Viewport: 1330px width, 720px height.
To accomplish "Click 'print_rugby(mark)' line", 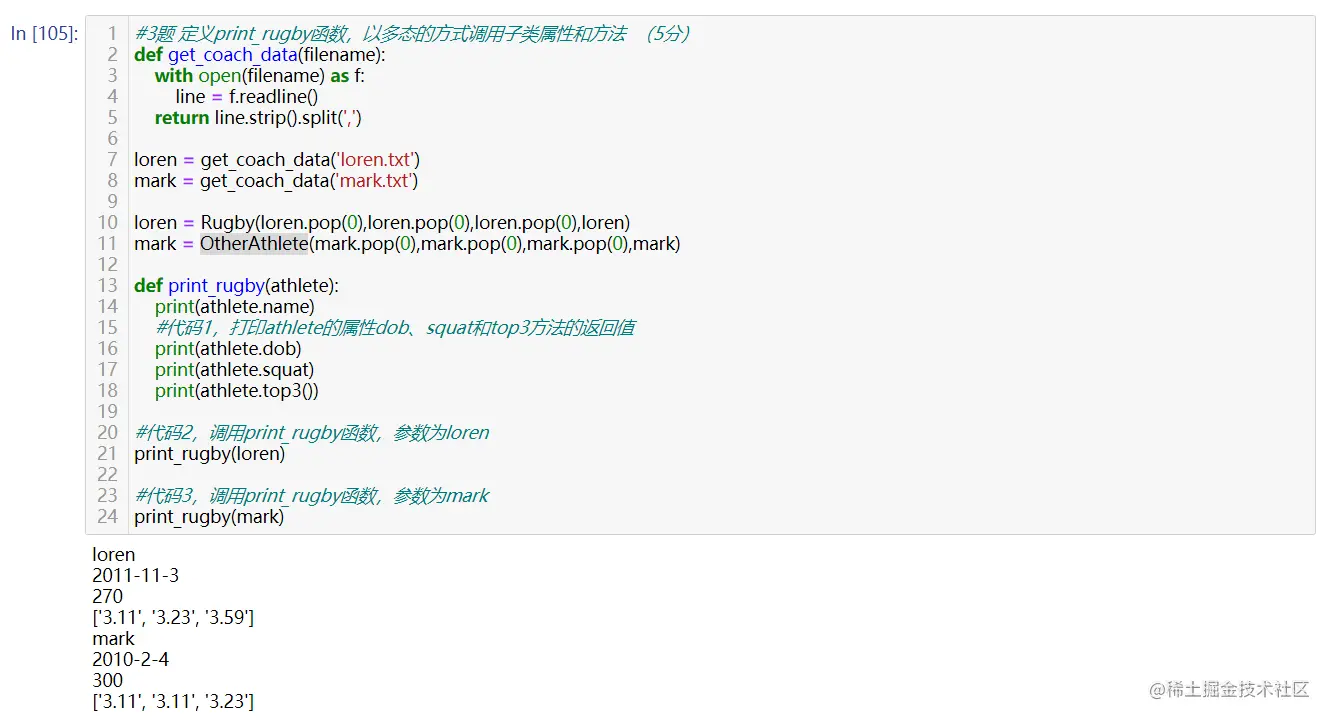I will pos(209,516).
